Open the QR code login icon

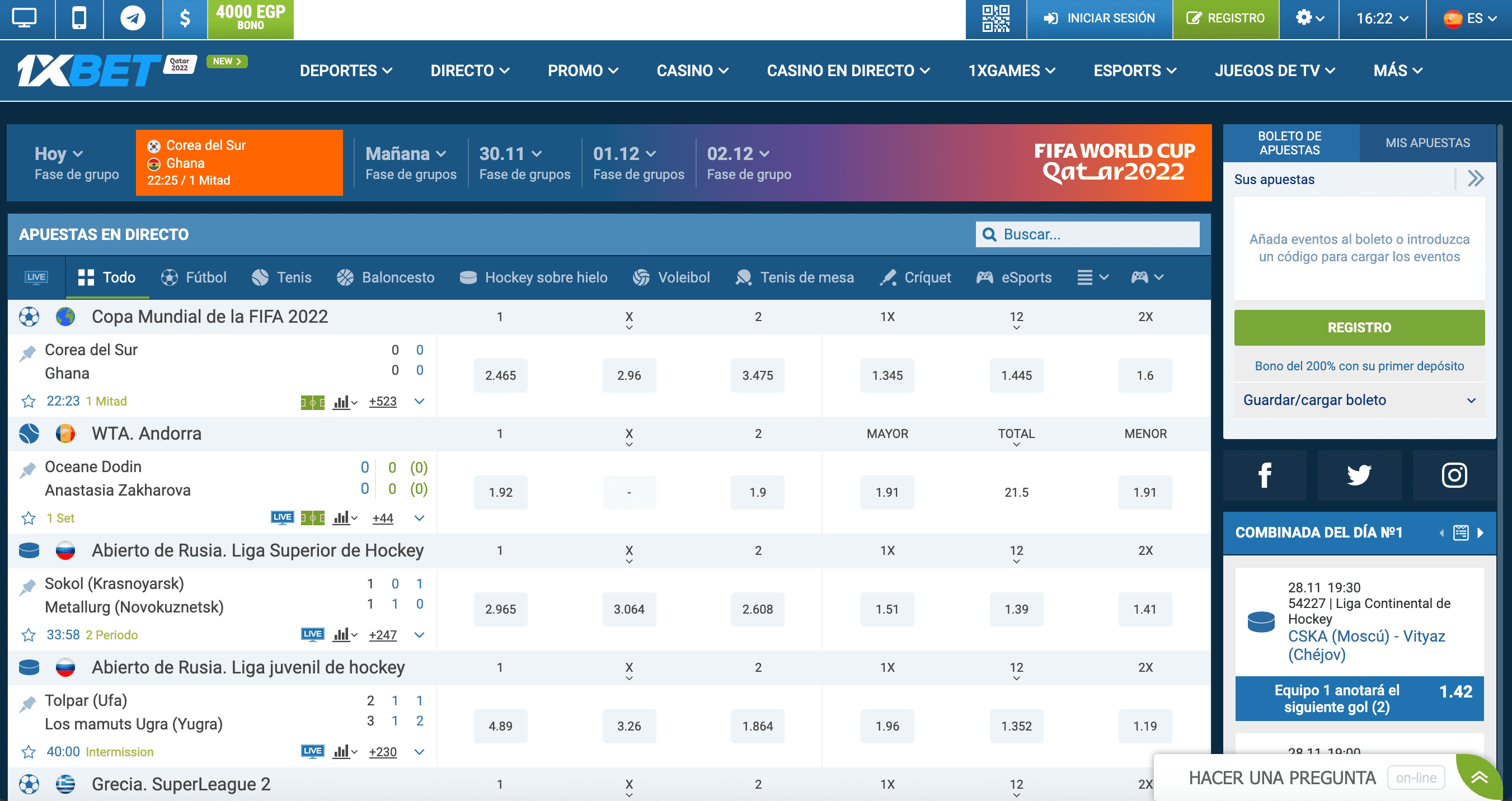(996, 19)
